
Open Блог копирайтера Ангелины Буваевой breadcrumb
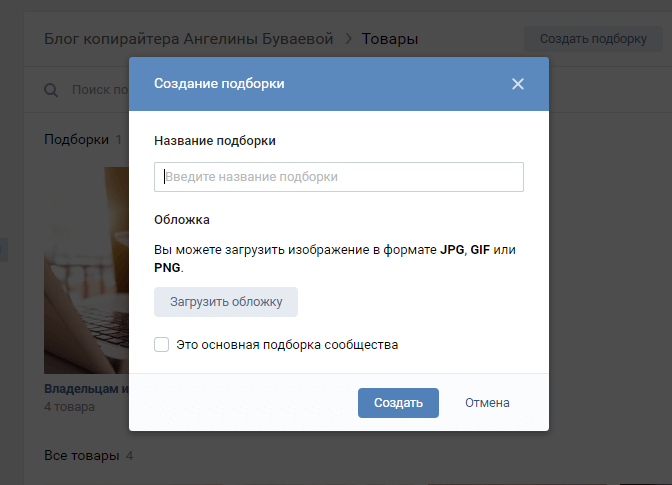[188, 39]
